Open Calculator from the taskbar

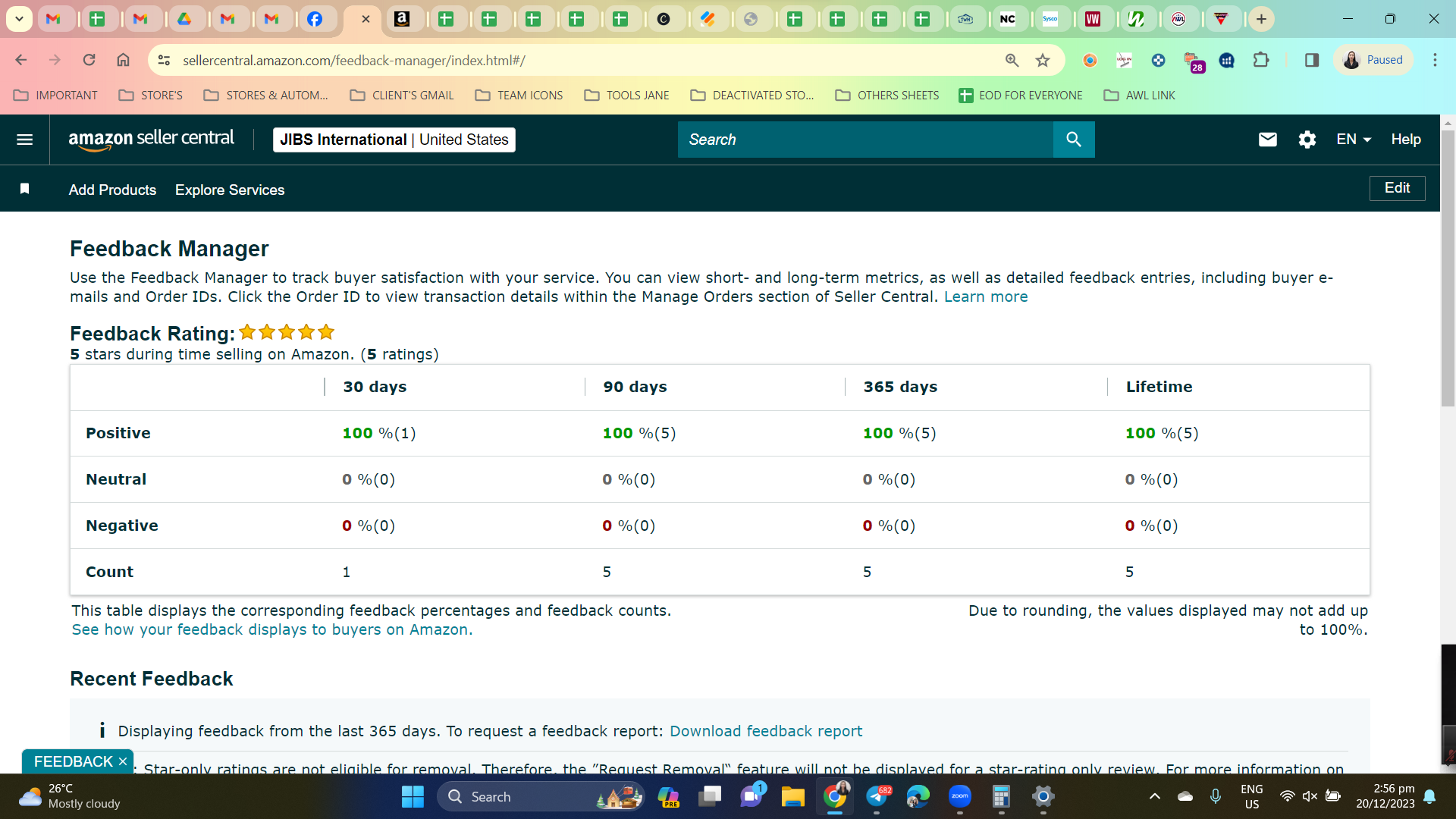(x=1001, y=796)
